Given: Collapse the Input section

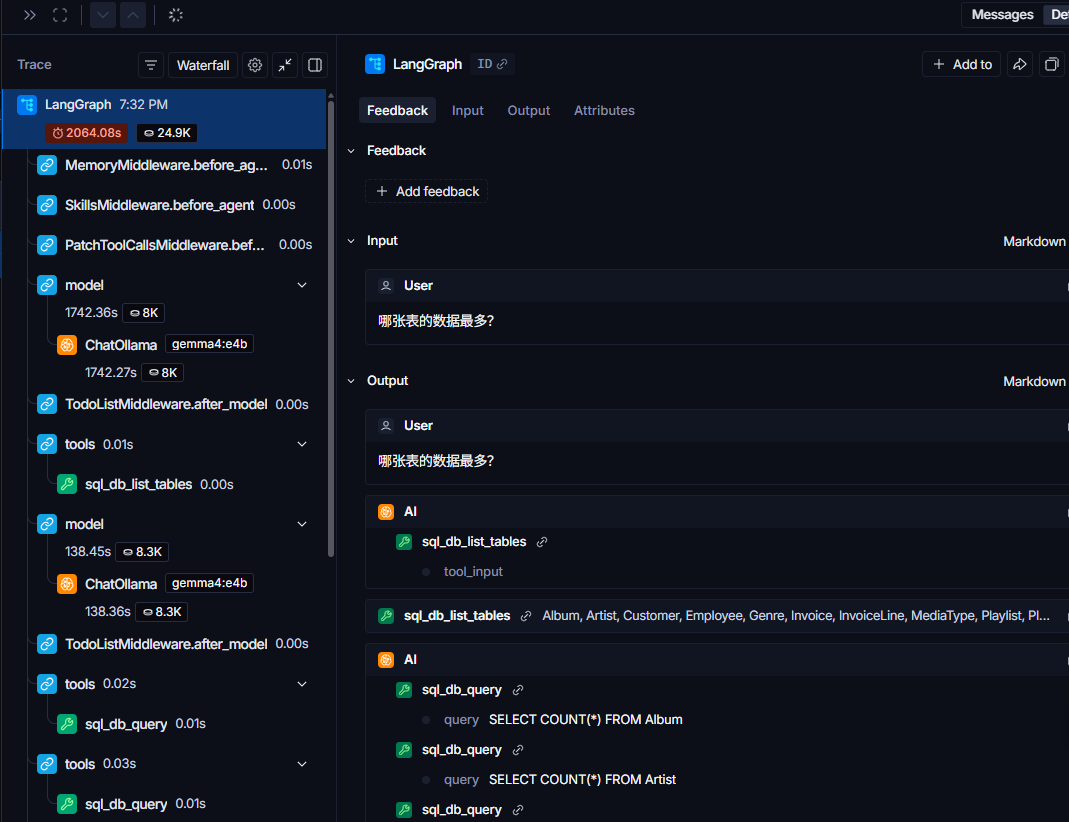Looking at the screenshot, I should pyautogui.click(x=351, y=241).
